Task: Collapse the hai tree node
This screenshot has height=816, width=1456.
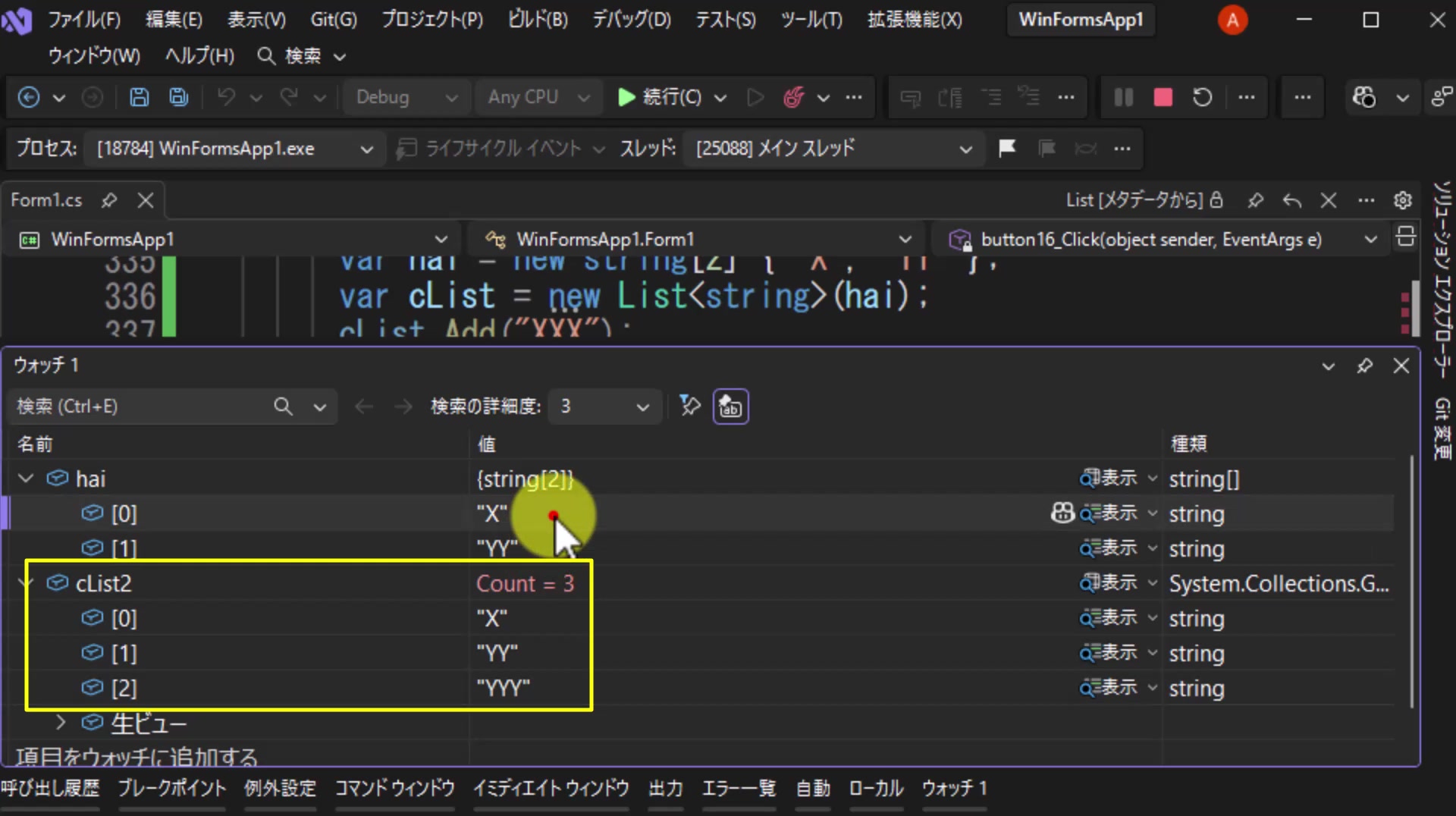Action: [x=26, y=479]
